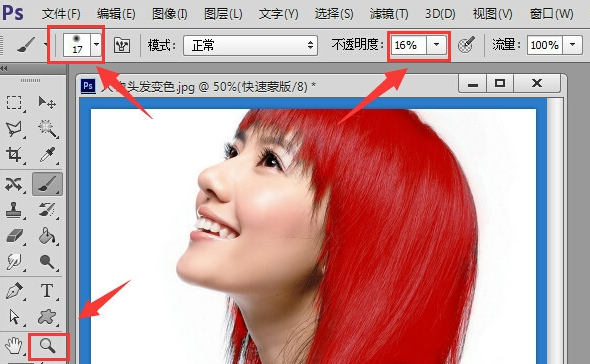This screenshot has width=590, height=364.
Task: Select the Clone Stamp tool
Action: [x=14, y=210]
